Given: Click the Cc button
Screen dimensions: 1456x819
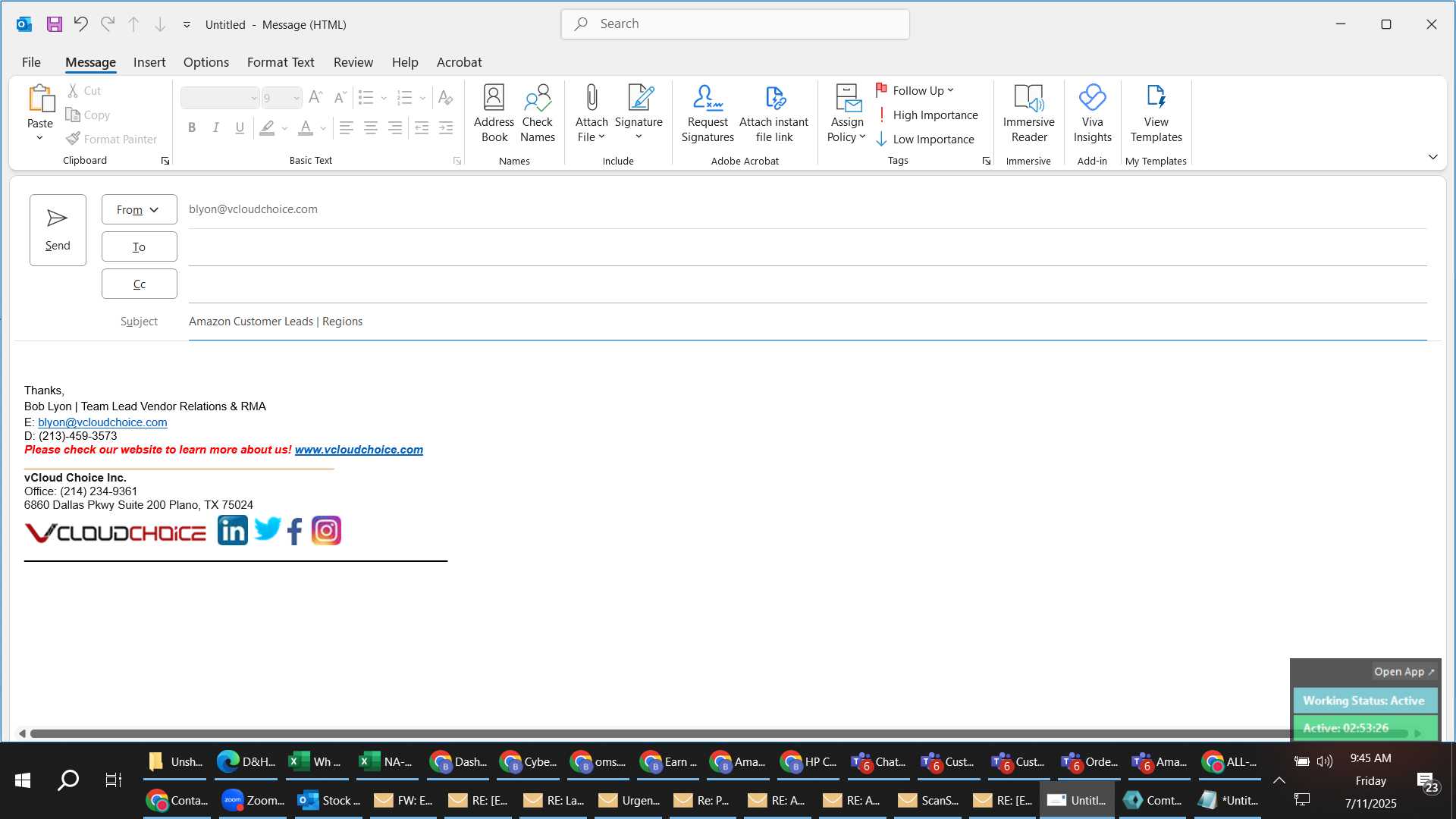Looking at the screenshot, I should click(x=140, y=284).
